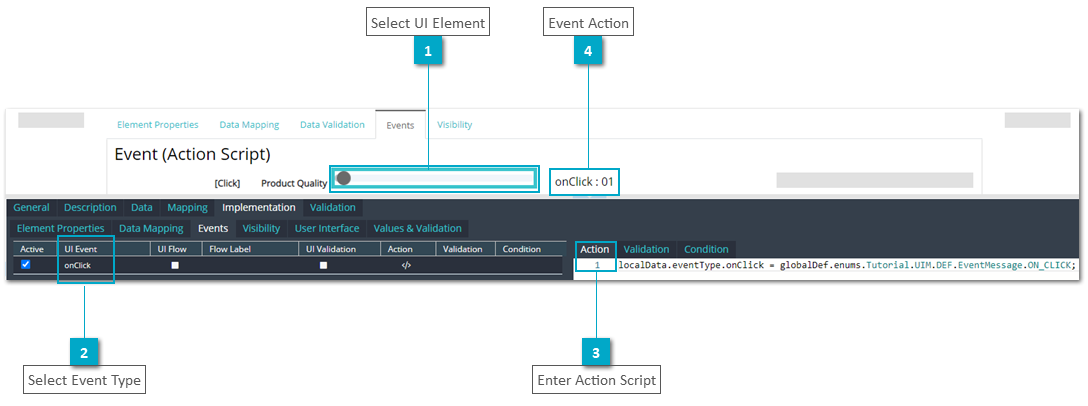1088x406 pixels.
Task: Open the script editor's Validation tab
Action: pyautogui.click(x=647, y=249)
